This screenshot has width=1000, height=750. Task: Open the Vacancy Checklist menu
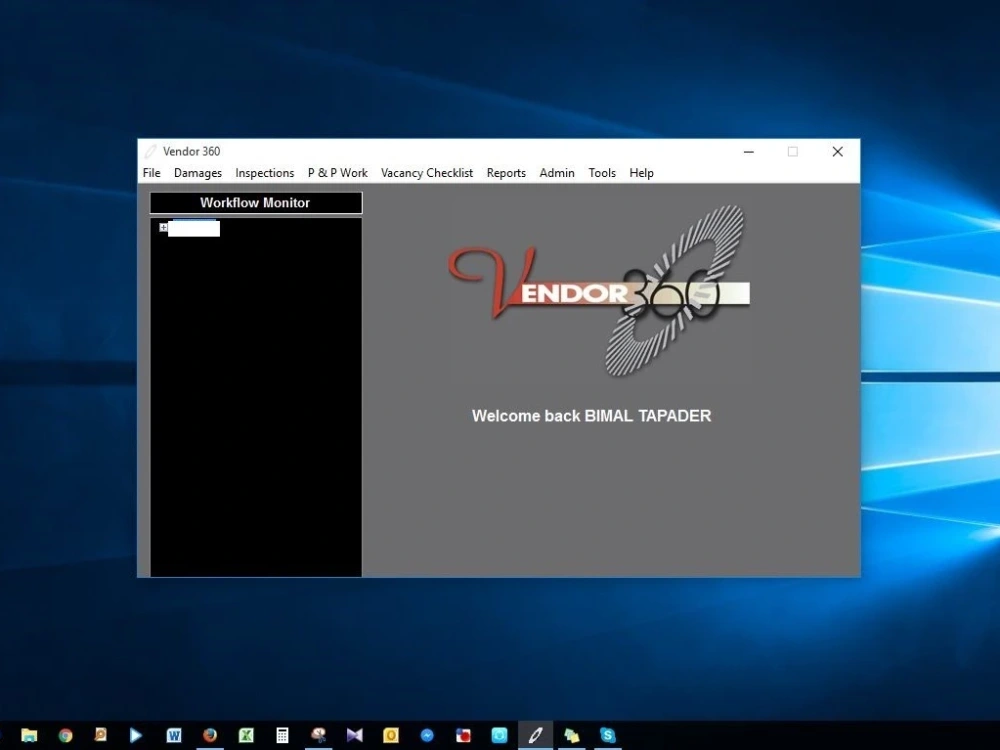coord(427,173)
